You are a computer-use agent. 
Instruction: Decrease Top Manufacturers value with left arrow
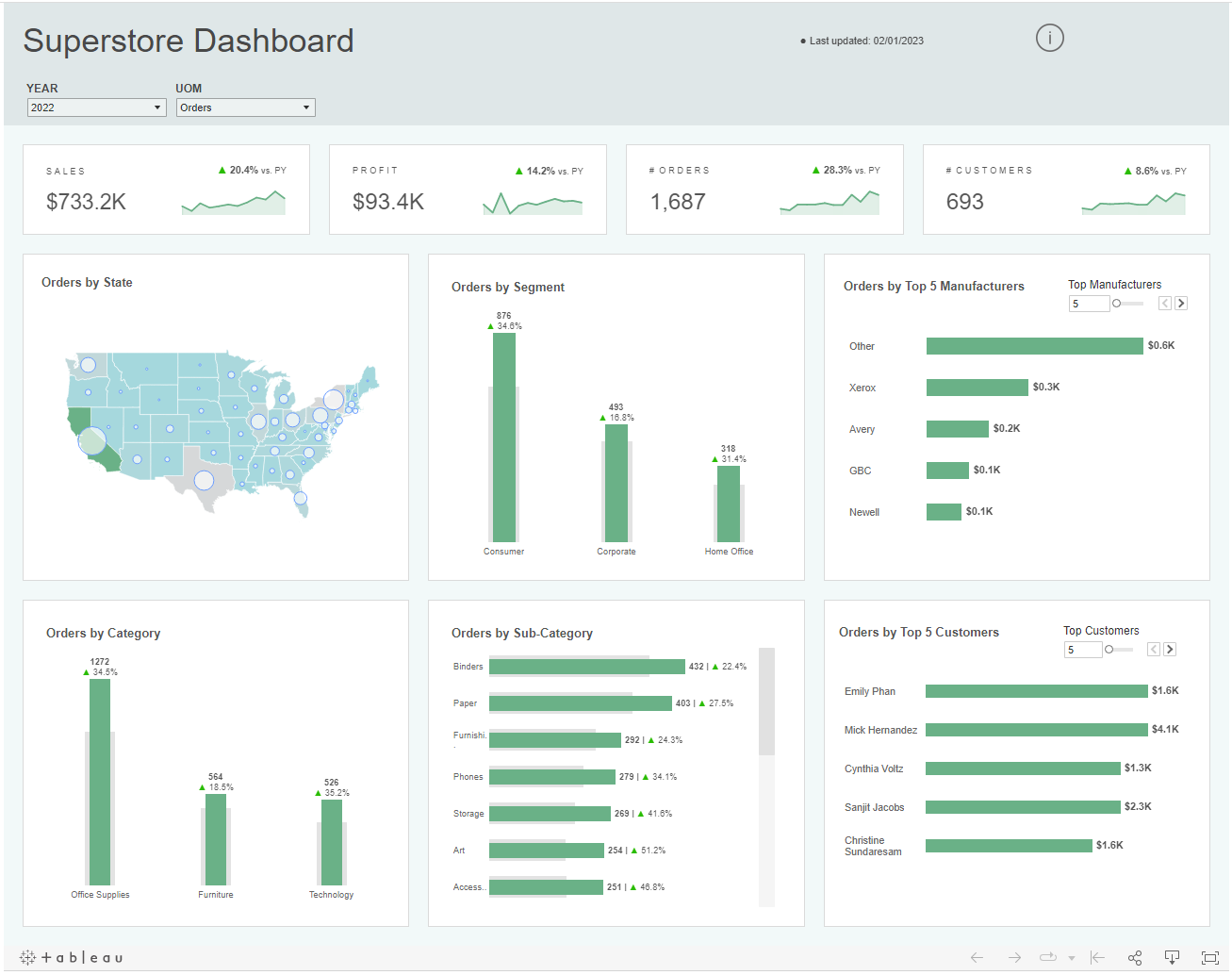[x=1165, y=304]
